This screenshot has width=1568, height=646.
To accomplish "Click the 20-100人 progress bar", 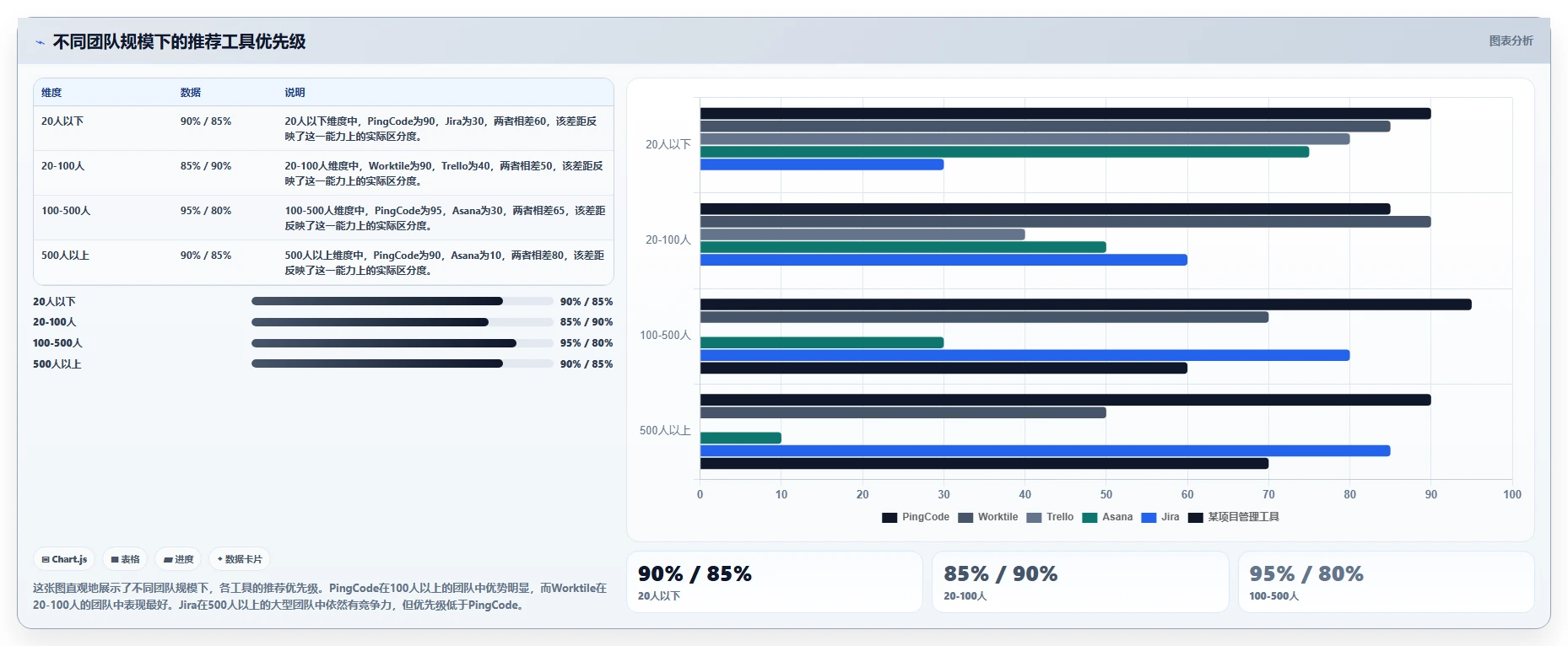I will (403, 322).
